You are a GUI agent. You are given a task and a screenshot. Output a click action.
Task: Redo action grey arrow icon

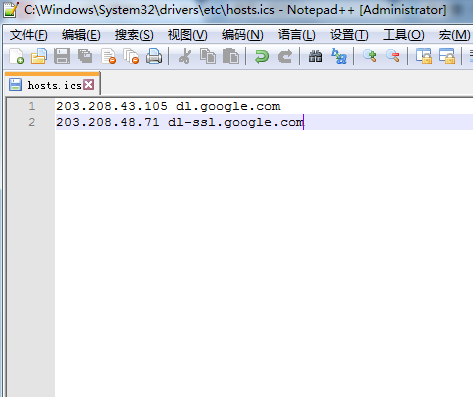(285, 56)
